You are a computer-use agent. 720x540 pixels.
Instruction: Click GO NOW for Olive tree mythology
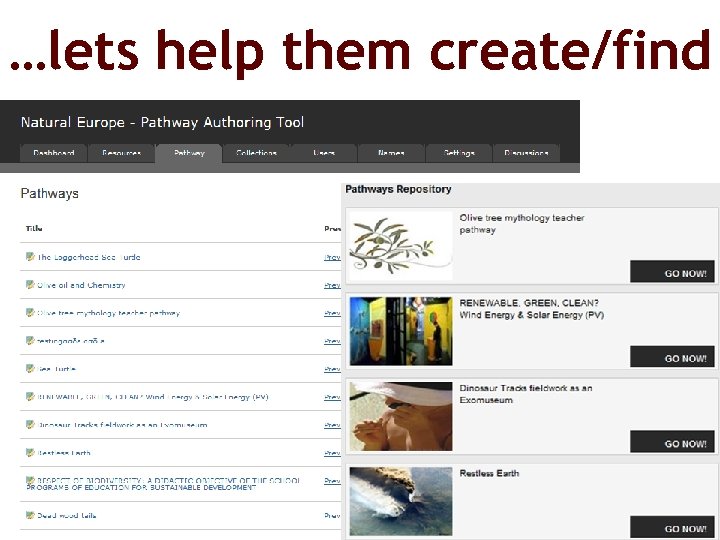tap(672, 272)
